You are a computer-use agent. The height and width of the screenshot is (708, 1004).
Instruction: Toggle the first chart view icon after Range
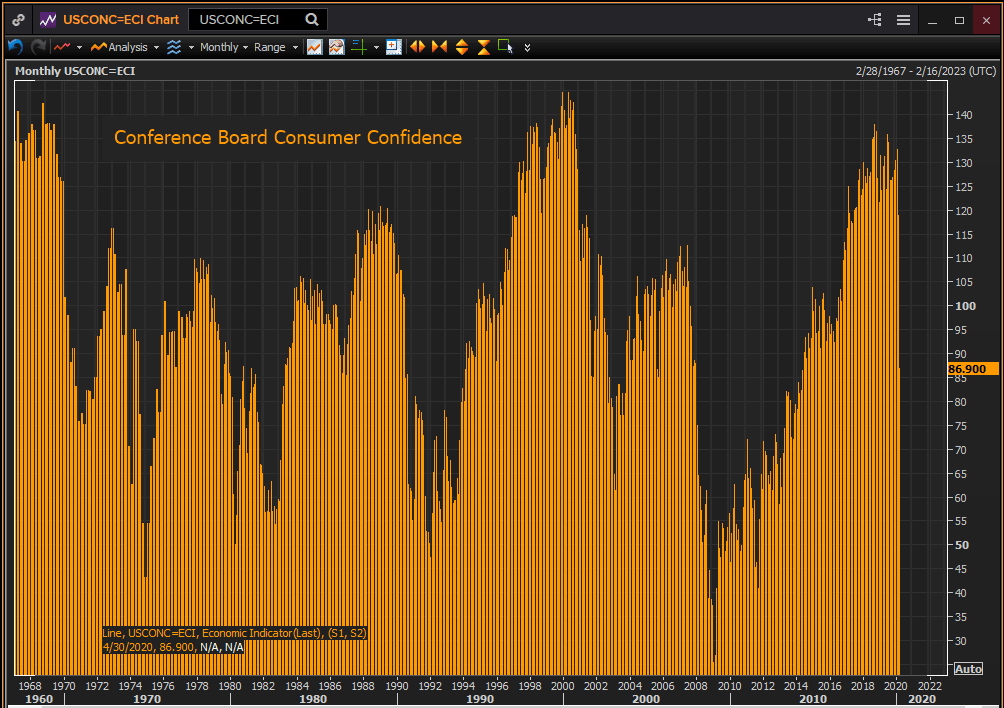(314, 47)
